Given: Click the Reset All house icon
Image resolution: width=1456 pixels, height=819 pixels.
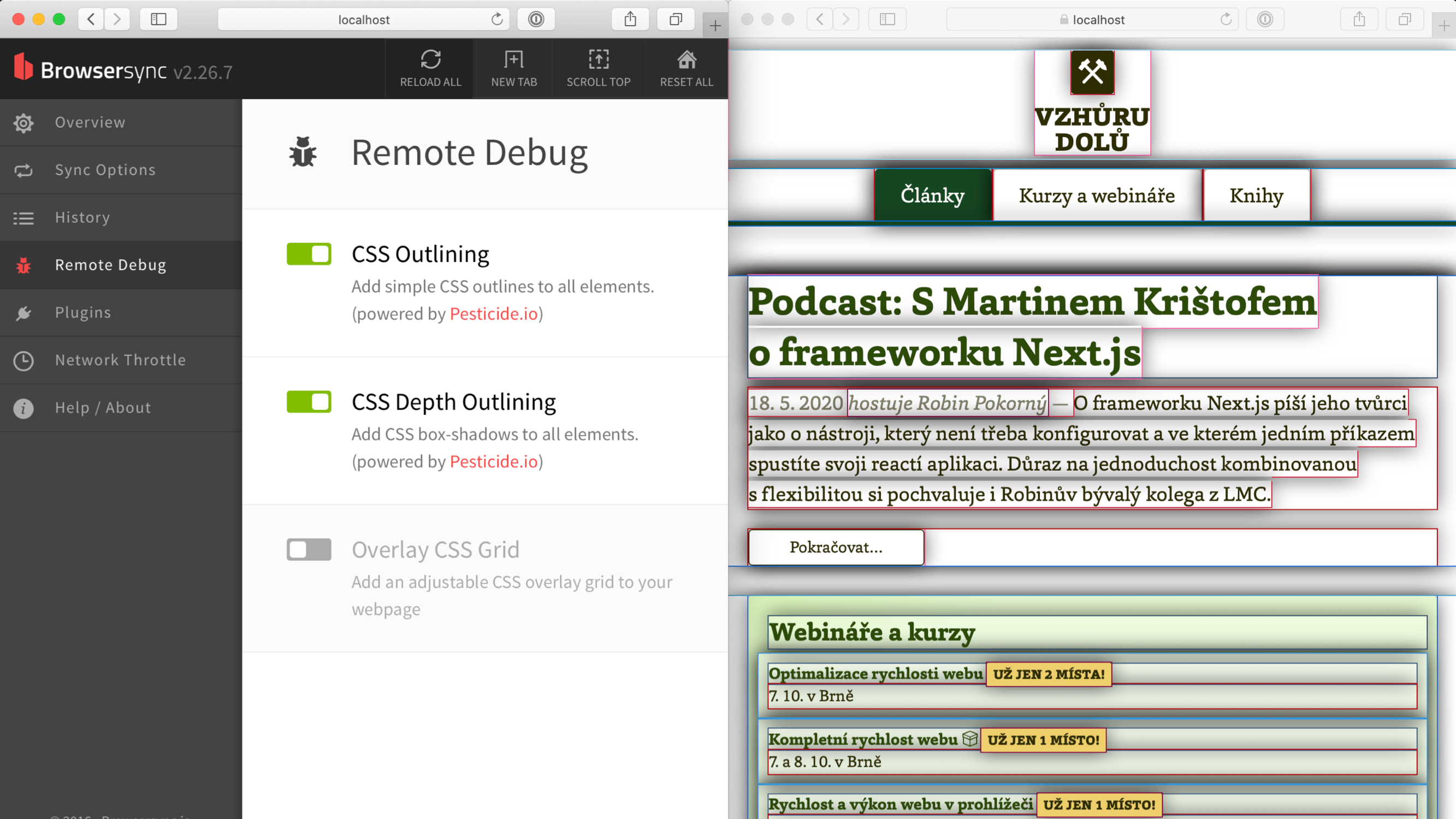Looking at the screenshot, I should tap(686, 60).
